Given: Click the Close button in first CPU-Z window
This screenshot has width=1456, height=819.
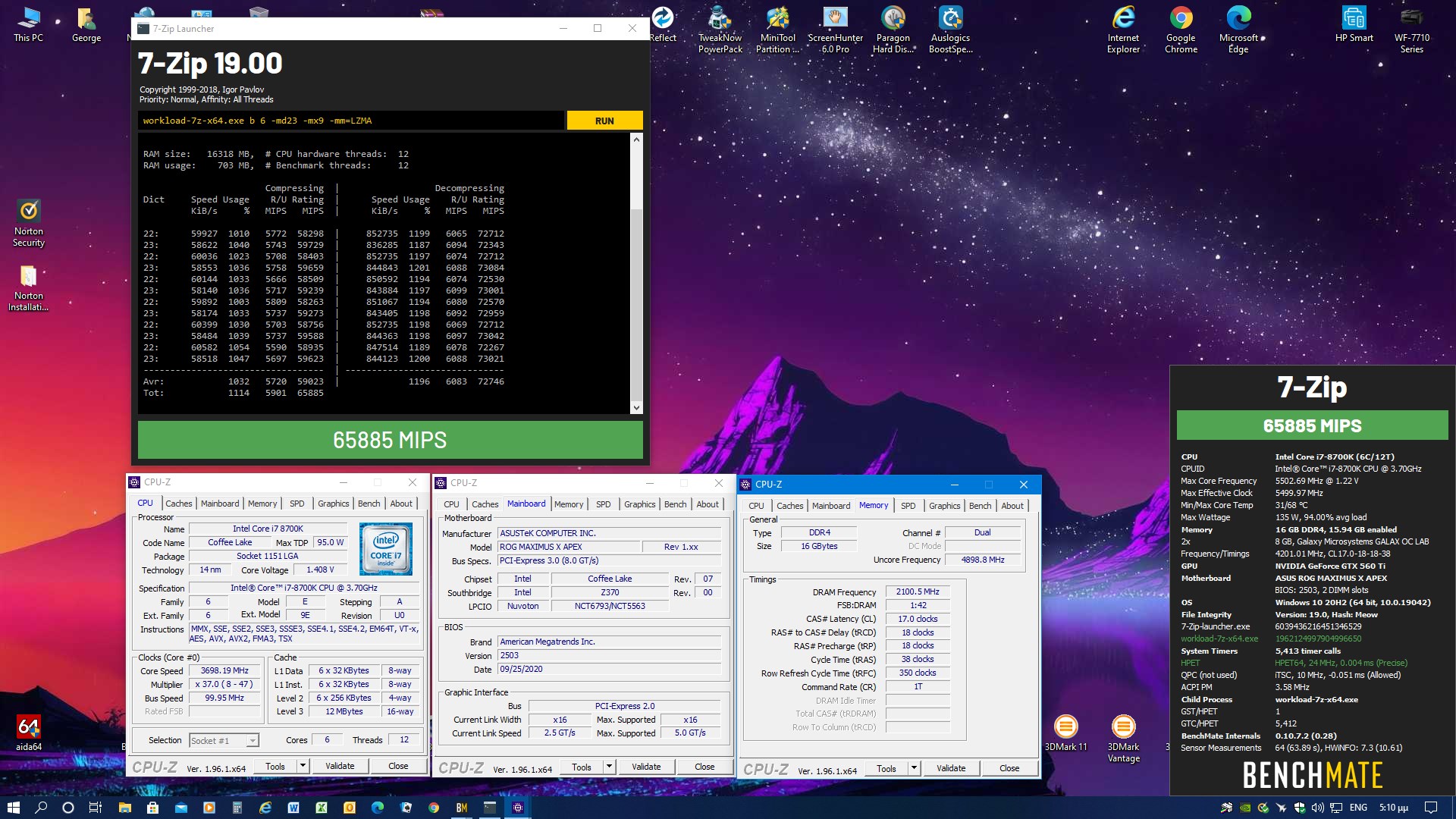Looking at the screenshot, I should [x=398, y=766].
